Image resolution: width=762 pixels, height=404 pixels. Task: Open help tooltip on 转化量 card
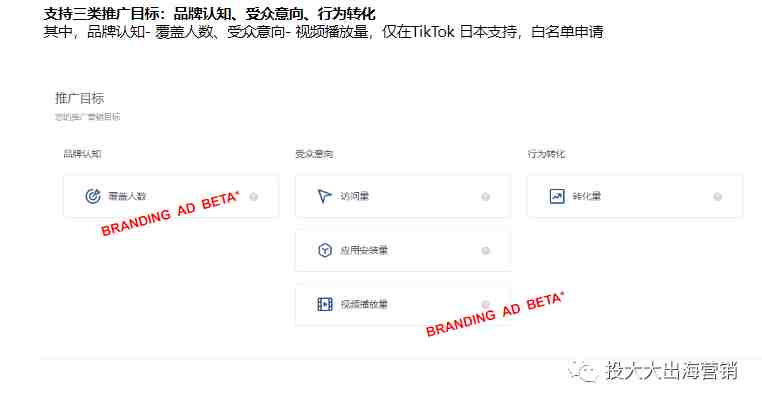pyautogui.click(x=717, y=196)
